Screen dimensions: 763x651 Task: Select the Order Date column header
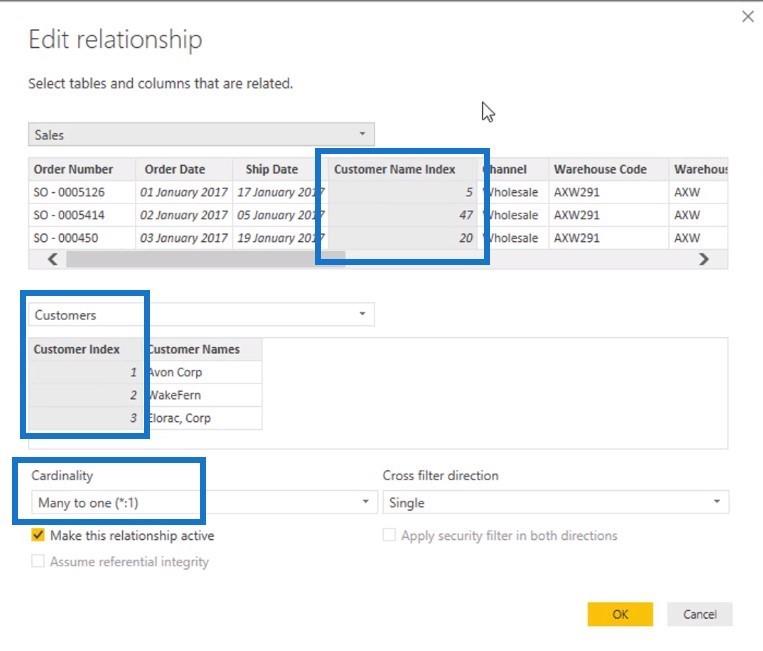tap(184, 169)
